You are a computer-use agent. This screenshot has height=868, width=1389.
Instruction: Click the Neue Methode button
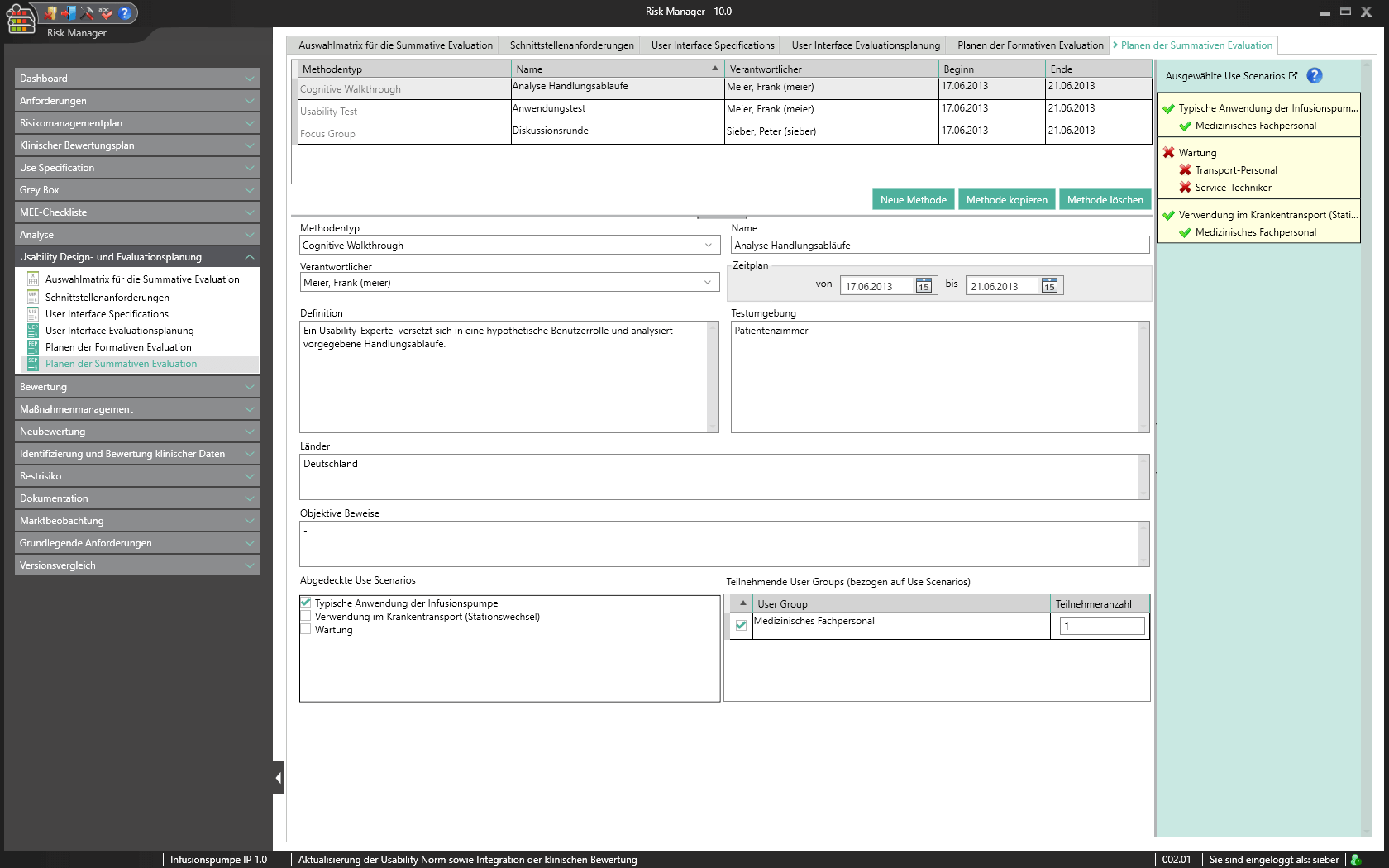[x=913, y=200]
